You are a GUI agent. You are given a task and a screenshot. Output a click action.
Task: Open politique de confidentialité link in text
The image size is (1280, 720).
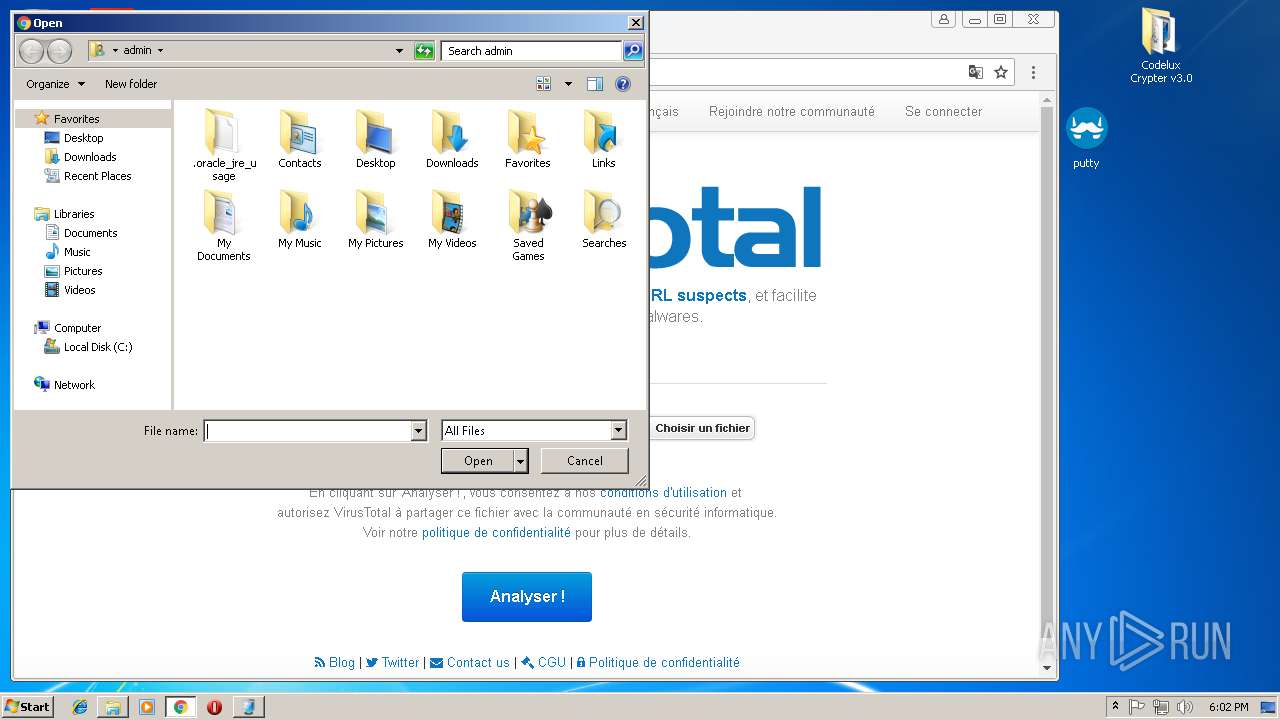(496, 533)
